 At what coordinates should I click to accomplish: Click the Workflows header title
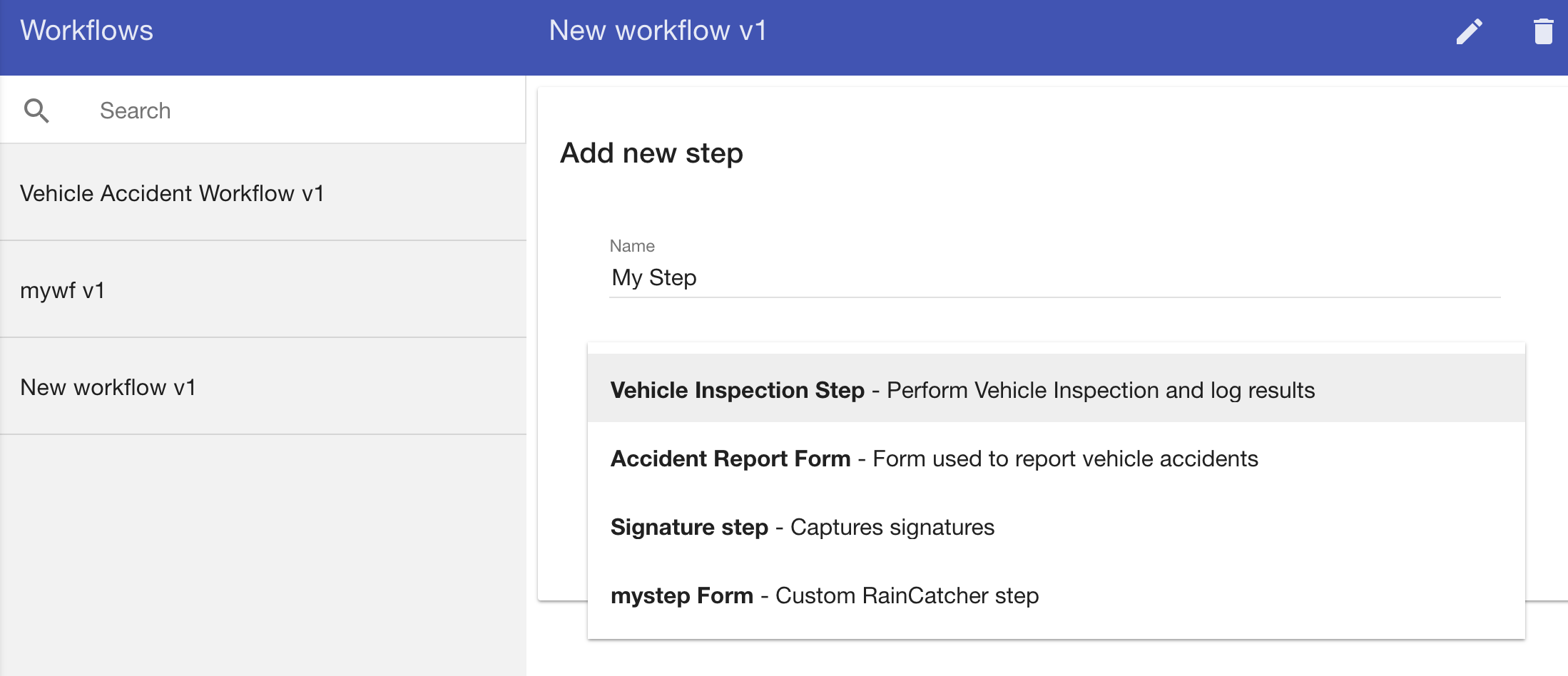pyautogui.click(x=86, y=31)
